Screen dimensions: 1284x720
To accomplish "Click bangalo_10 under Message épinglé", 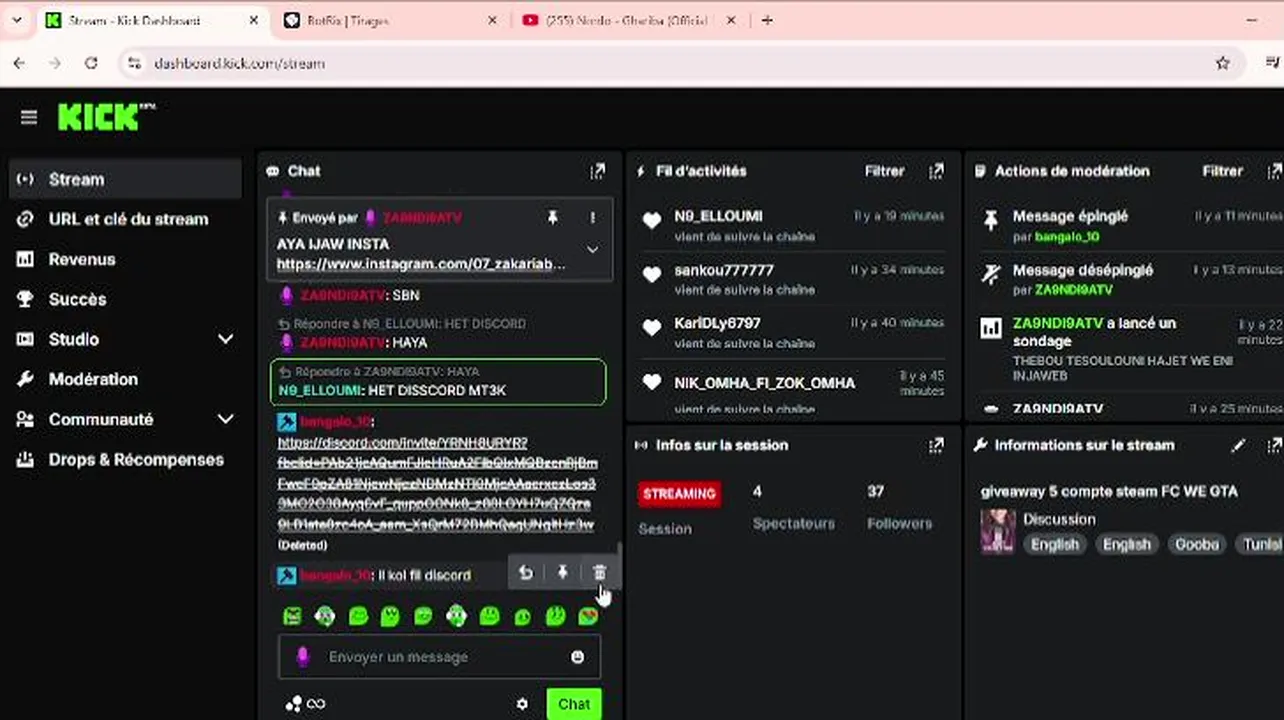I will 1067,237.
